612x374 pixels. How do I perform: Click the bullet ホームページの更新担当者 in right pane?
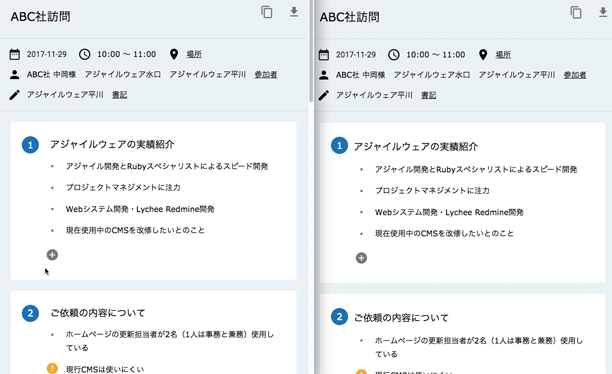pos(479,347)
